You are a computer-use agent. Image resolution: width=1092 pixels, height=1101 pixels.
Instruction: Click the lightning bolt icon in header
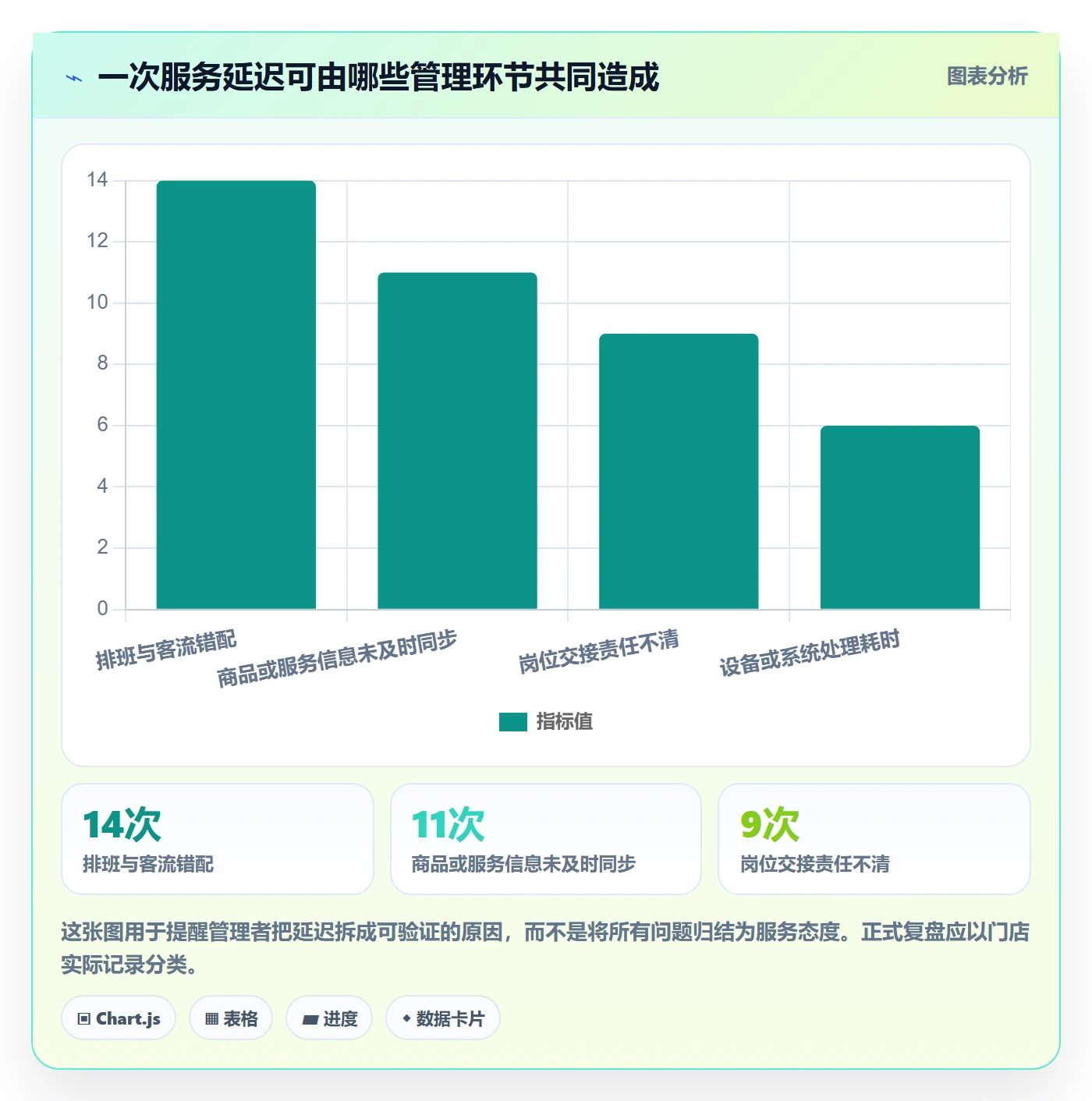(74, 78)
